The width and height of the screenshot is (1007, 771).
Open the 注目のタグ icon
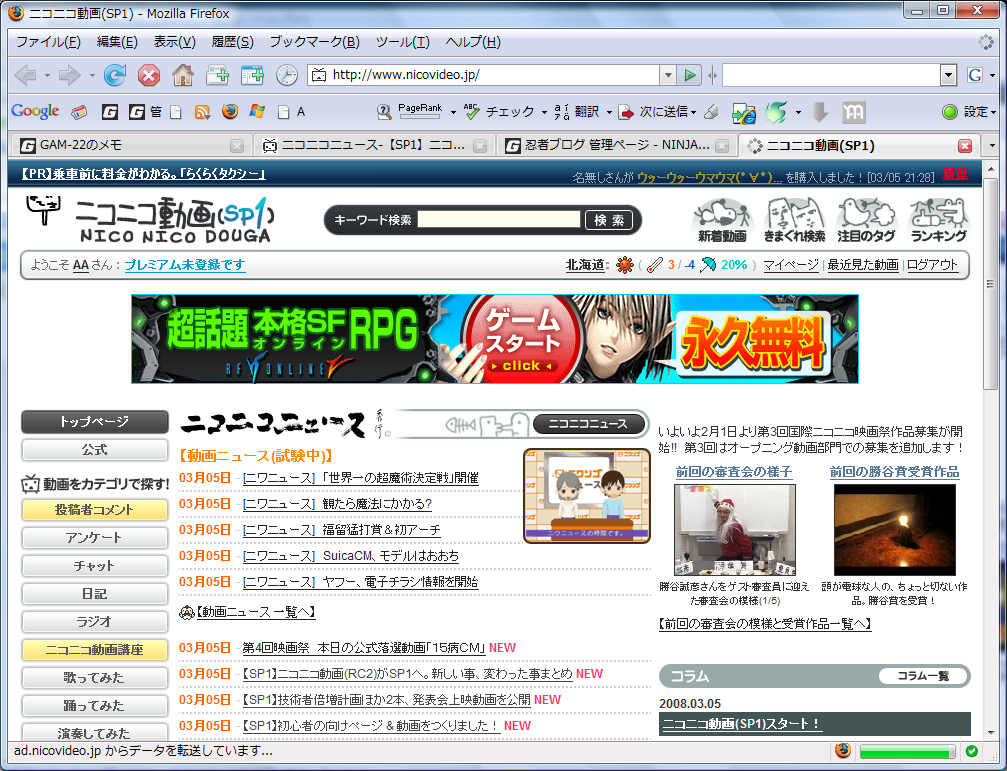pos(866,220)
